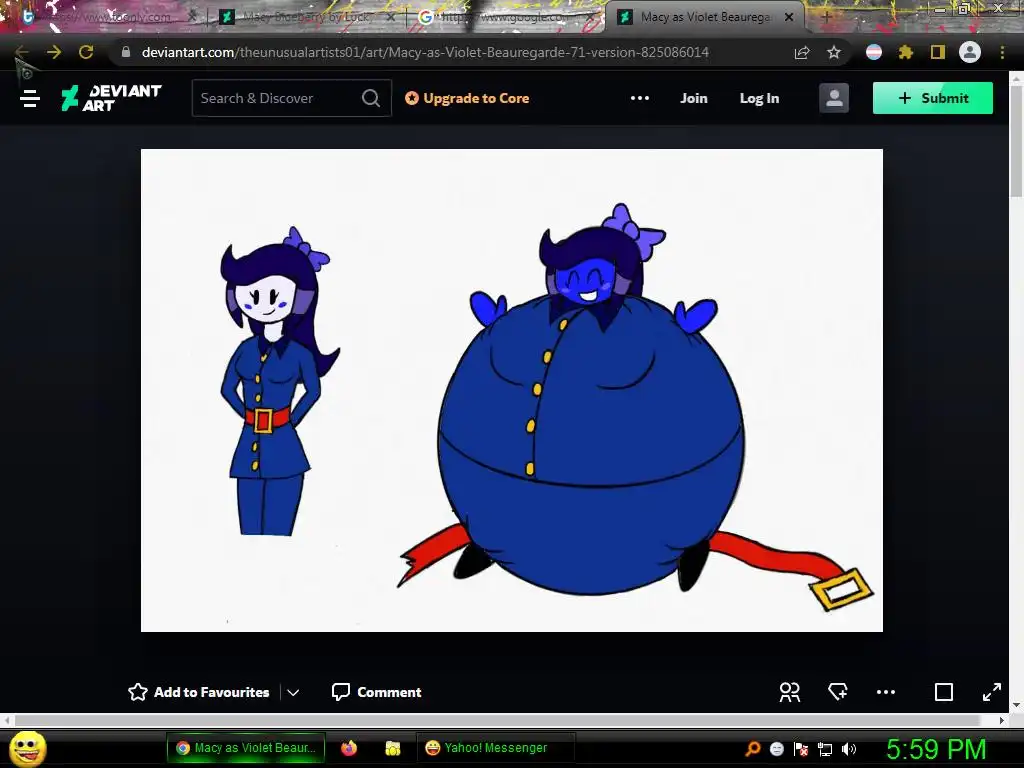The image size is (1024, 768).
Task: Reload the page
Action: click(86, 52)
